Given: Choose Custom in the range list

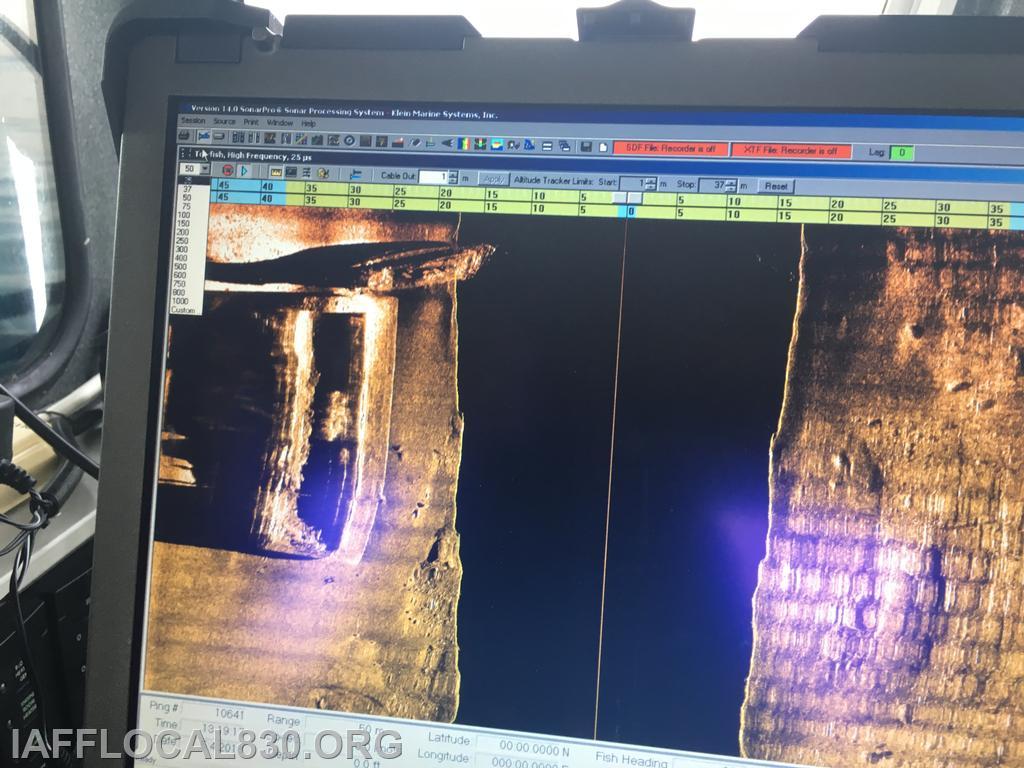Looking at the screenshot, I should tap(183, 310).
